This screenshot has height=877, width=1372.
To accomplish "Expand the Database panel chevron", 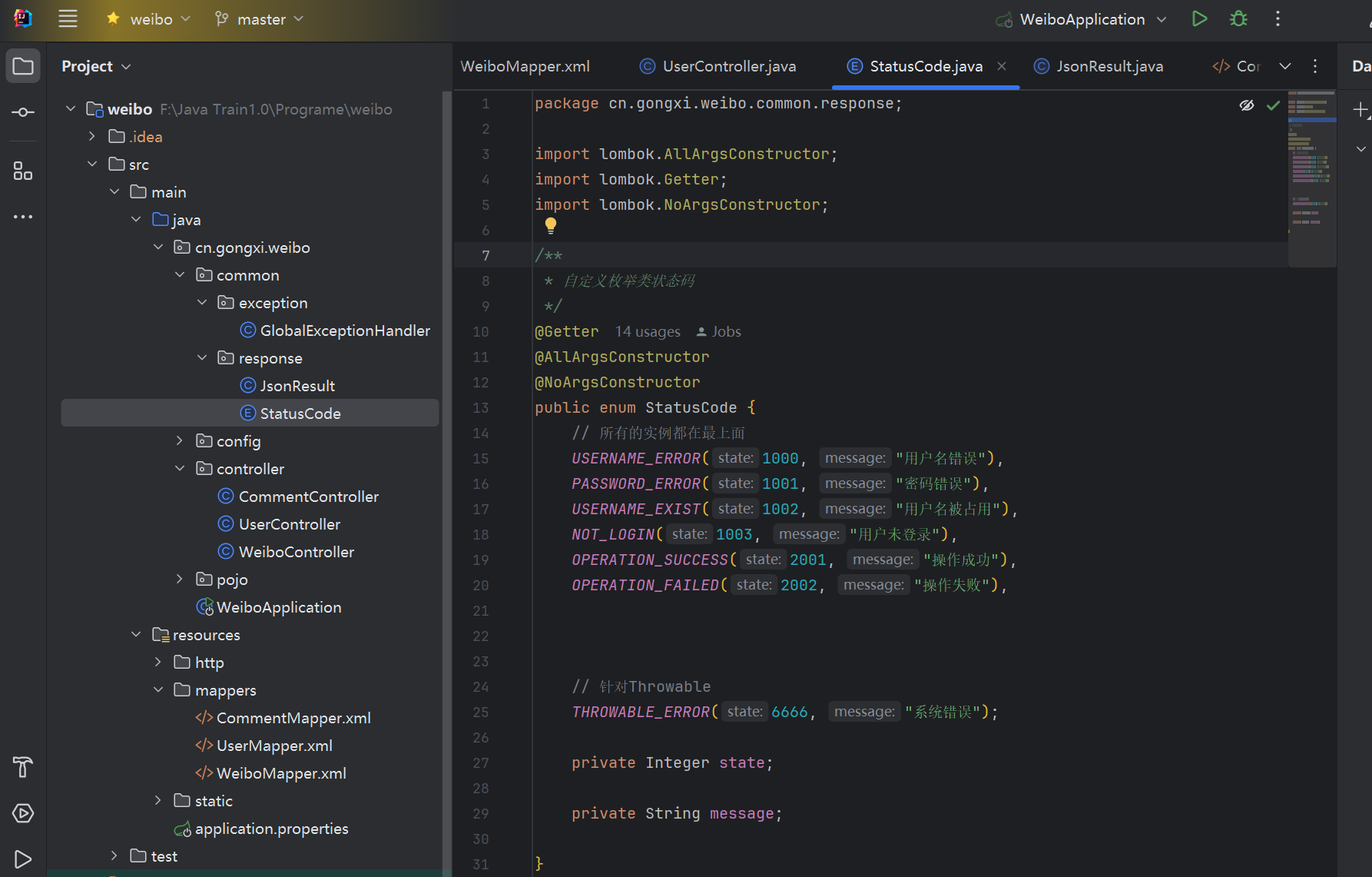I will coord(1360,148).
